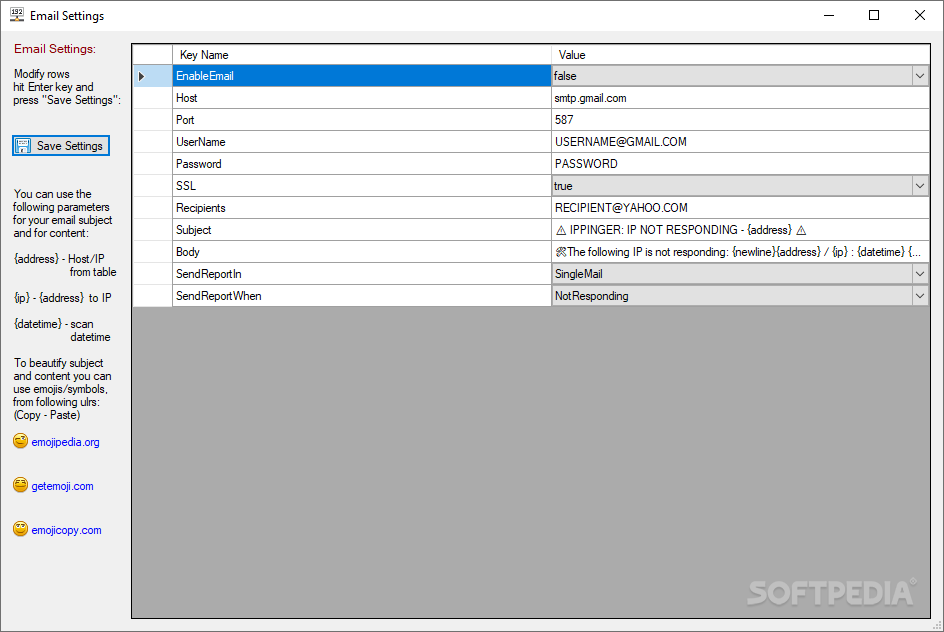Click the row header of the SSL row

pyautogui.click(x=152, y=186)
